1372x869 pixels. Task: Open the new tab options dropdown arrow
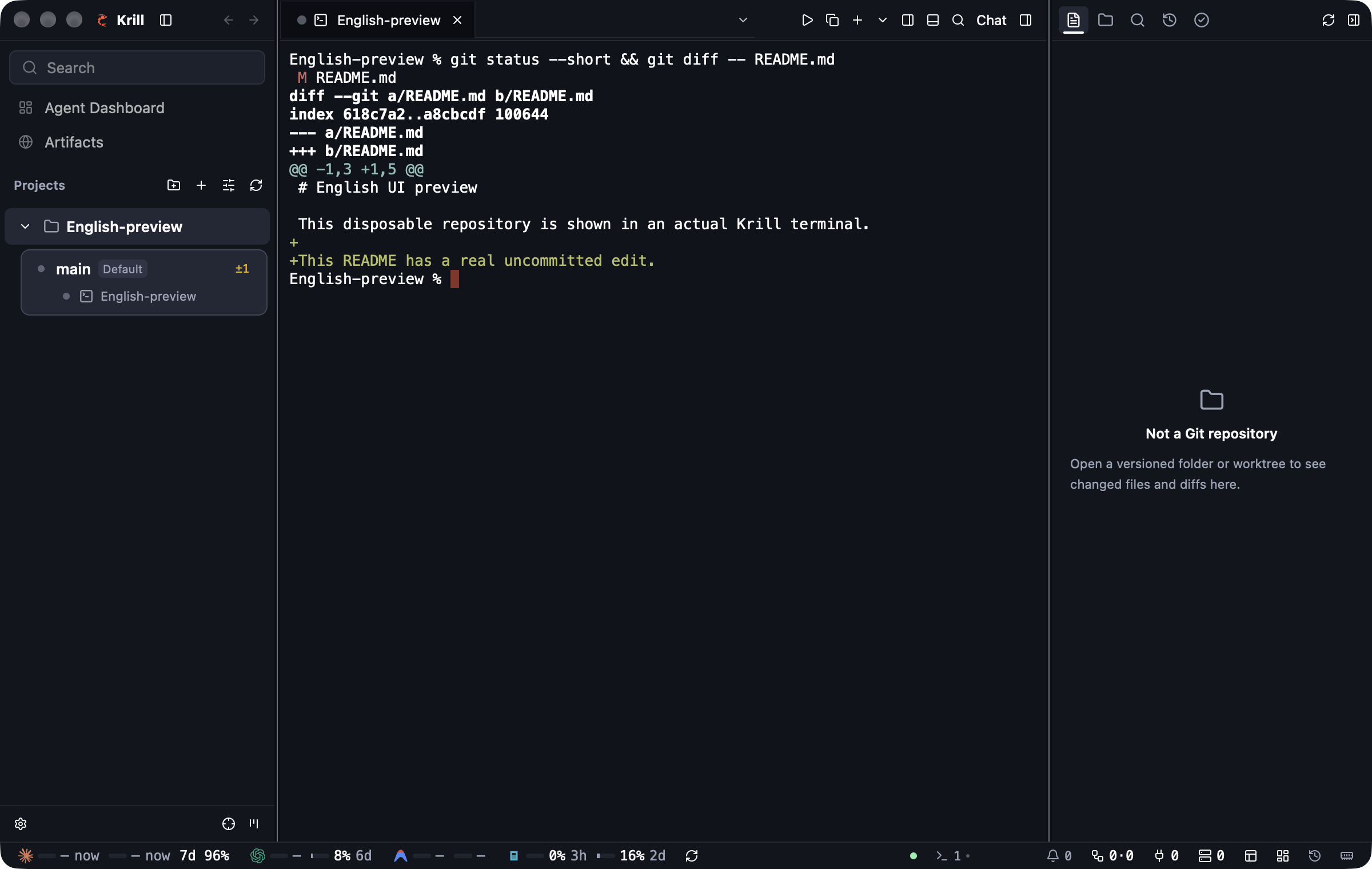coord(883,20)
